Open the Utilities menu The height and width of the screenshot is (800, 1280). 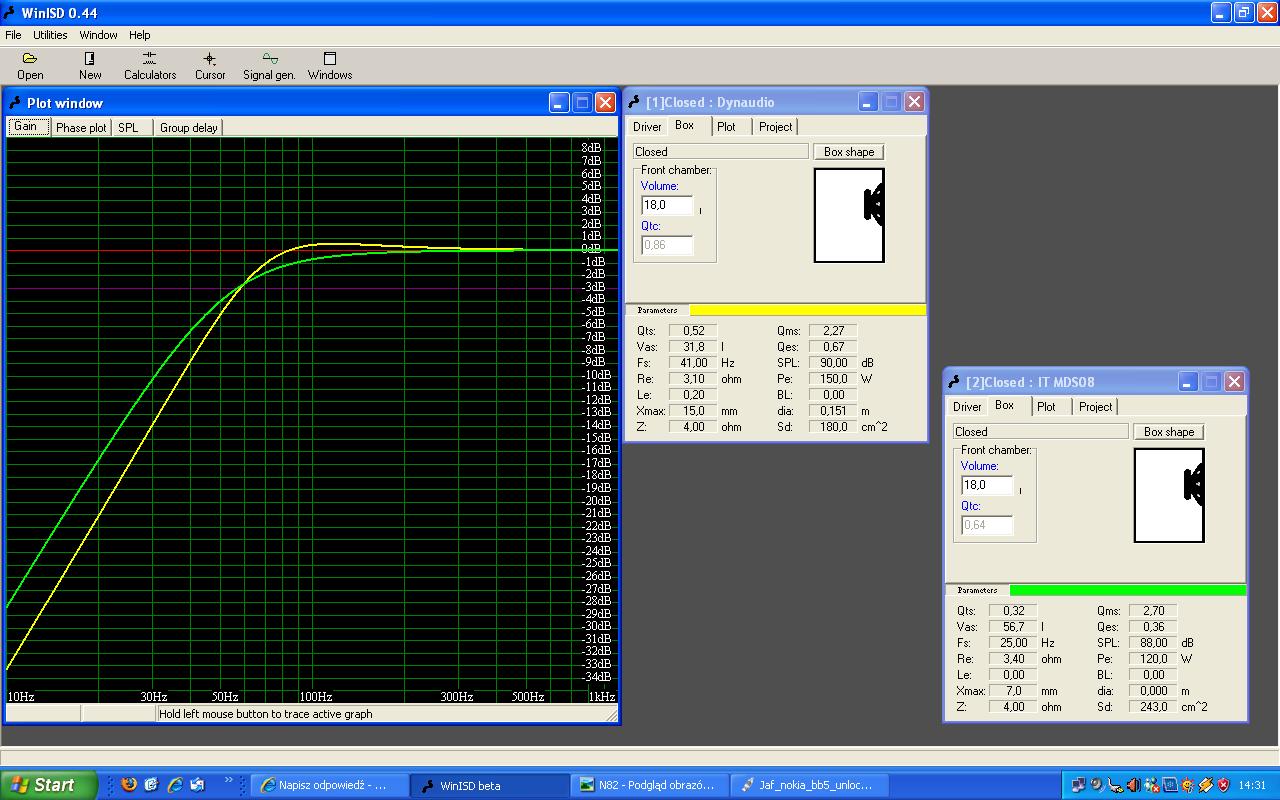coord(50,35)
